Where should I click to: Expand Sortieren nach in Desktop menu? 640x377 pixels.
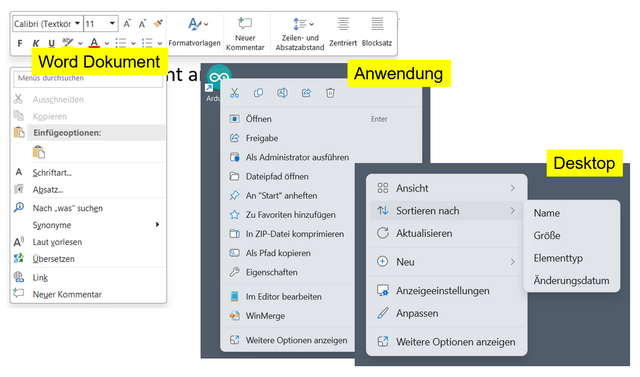pyautogui.click(x=447, y=211)
